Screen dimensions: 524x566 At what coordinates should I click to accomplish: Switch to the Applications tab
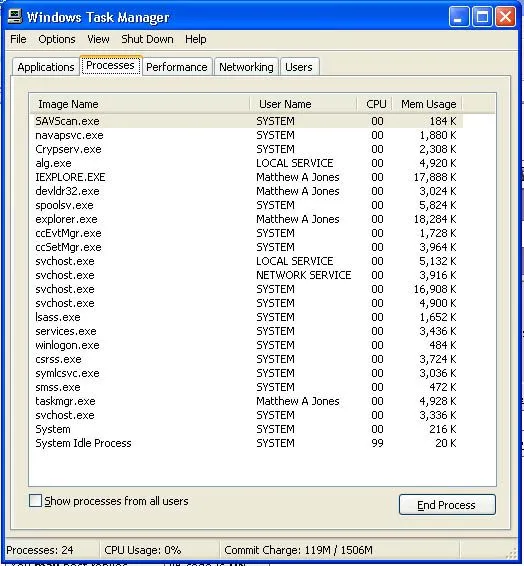(46, 67)
